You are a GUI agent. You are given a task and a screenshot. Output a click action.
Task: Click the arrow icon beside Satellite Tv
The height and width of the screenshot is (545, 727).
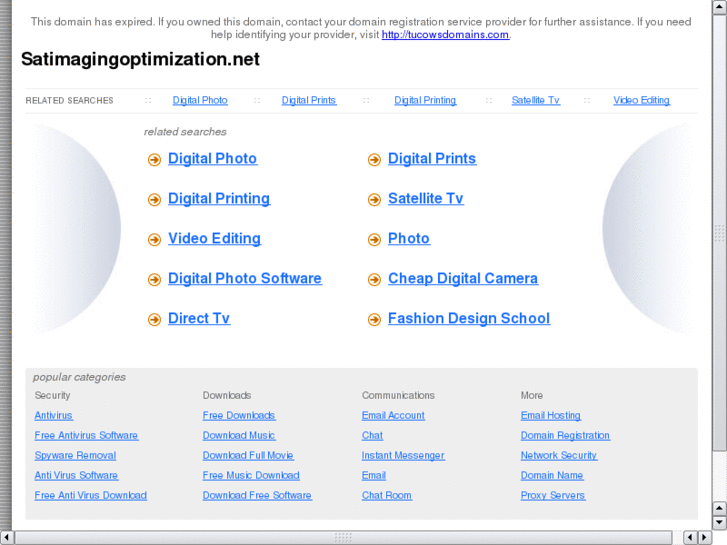click(374, 200)
